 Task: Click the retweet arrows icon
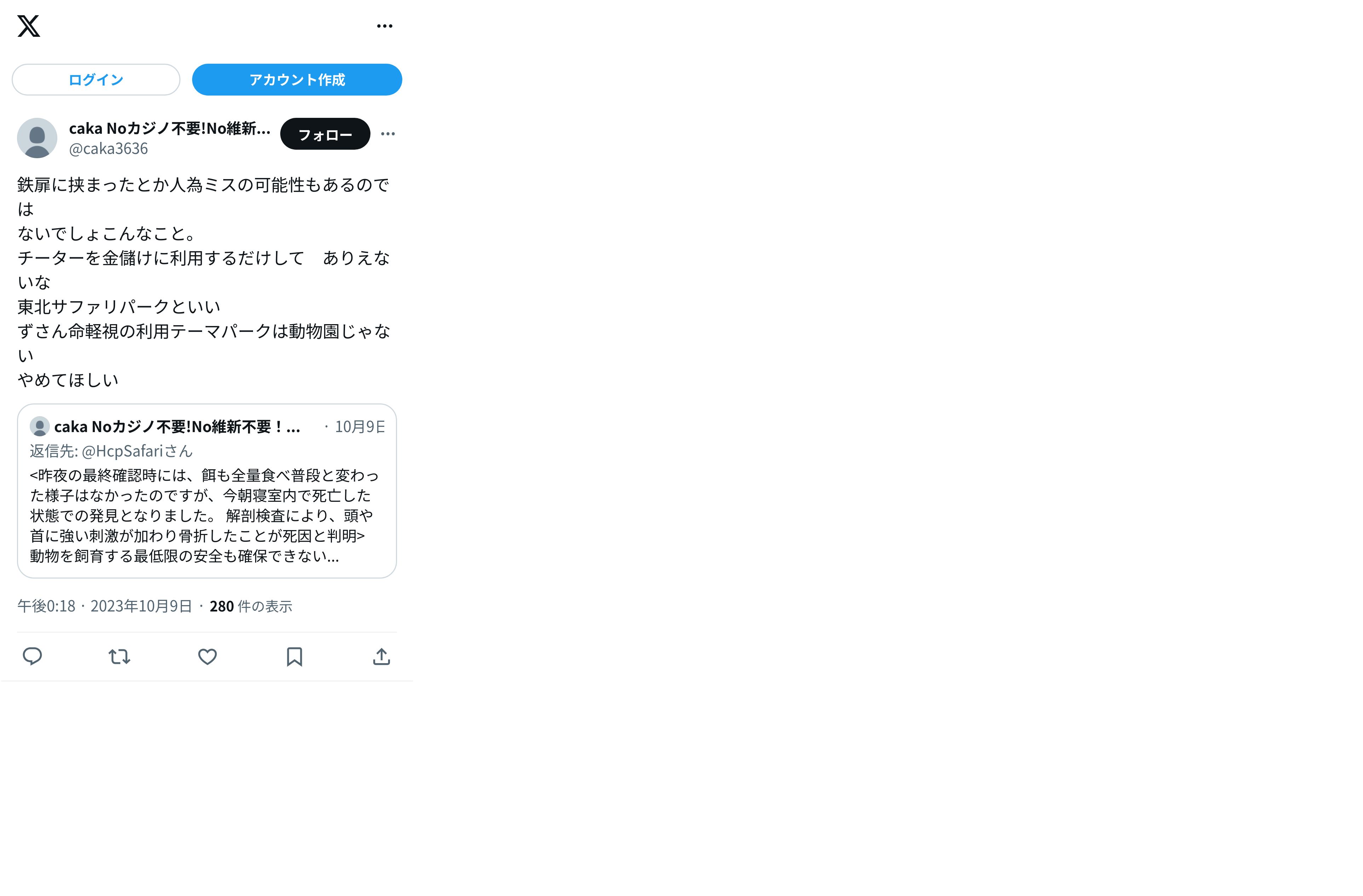click(120, 656)
